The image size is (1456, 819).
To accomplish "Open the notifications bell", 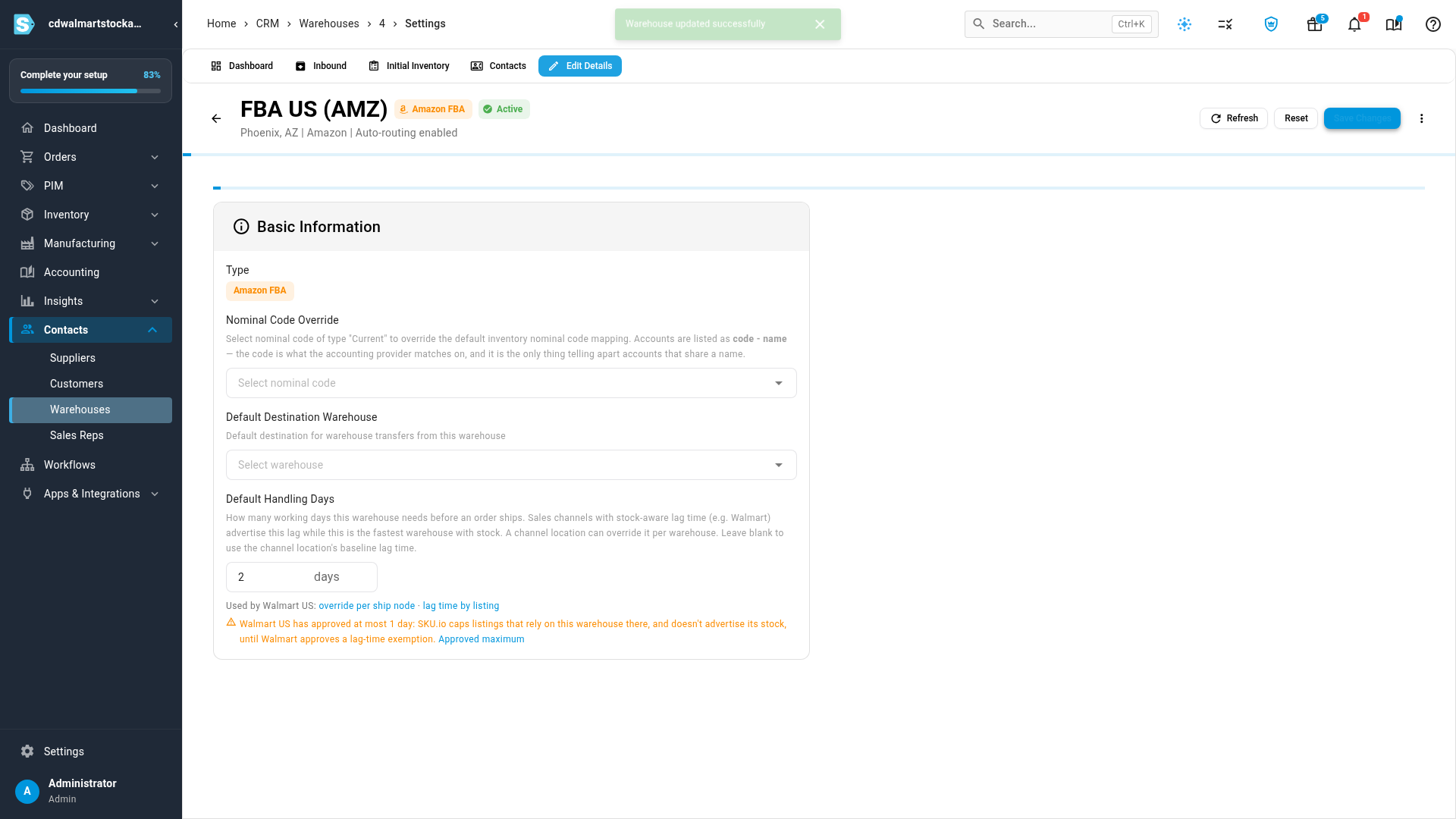I will click(x=1354, y=24).
